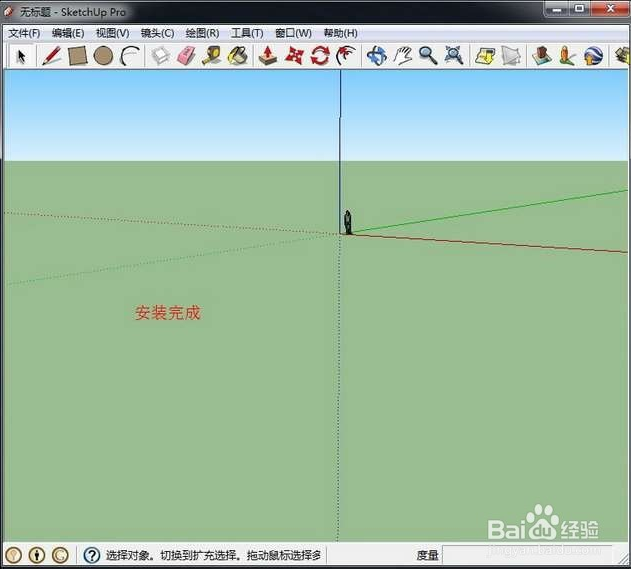Image resolution: width=631 pixels, height=569 pixels.
Task: Activate the Orbit camera tool
Action: (x=377, y=56)
